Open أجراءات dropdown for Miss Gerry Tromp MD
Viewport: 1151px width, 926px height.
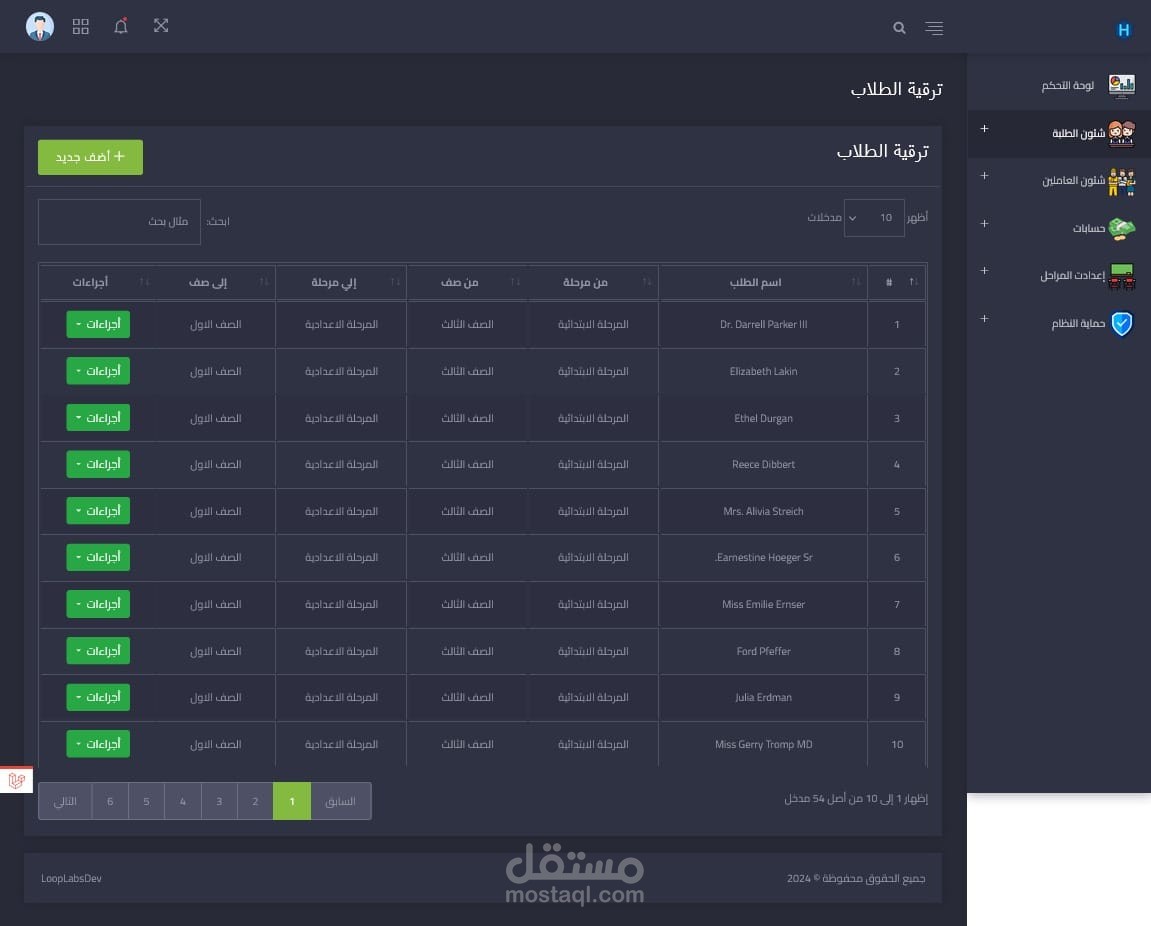coord(98,744)
